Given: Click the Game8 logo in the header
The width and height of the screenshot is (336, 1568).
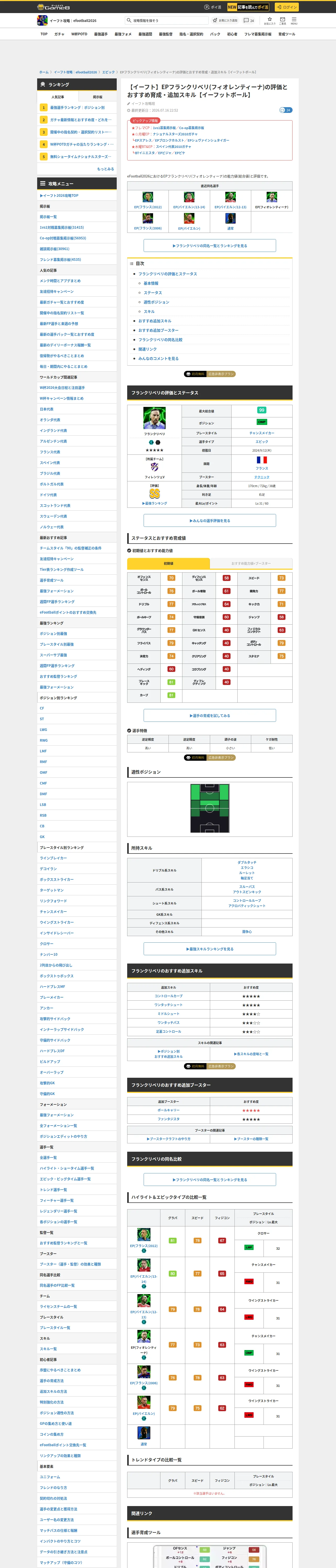Looking at the screenshot, I should tap(54, 7).
